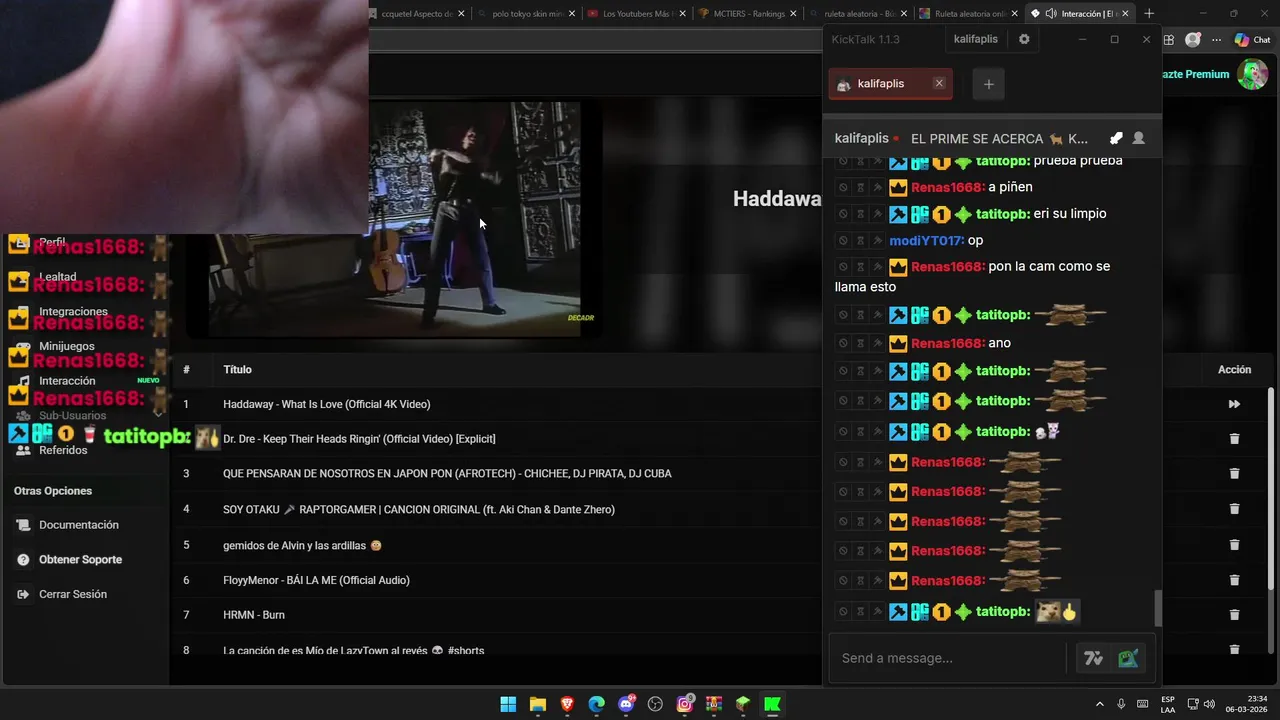Delete QUE PENSARAN DE NOSOTROS song
The image size is (1280, 720).
[x=1234, y=474]
